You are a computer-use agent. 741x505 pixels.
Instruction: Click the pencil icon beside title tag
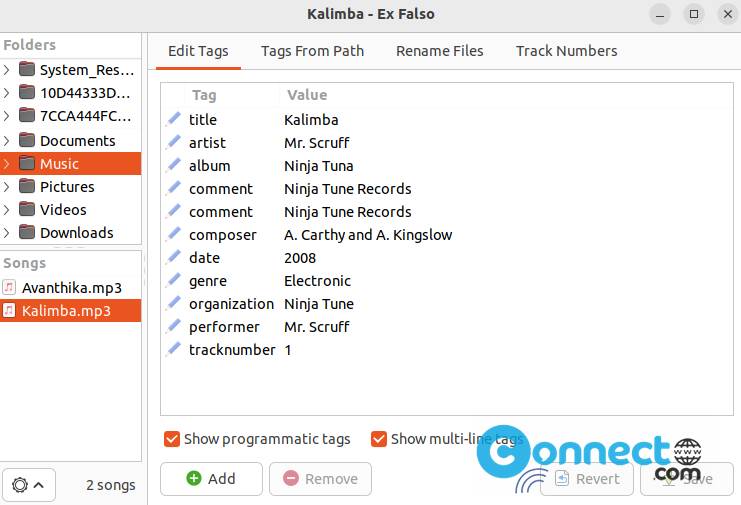coord(173,119)
